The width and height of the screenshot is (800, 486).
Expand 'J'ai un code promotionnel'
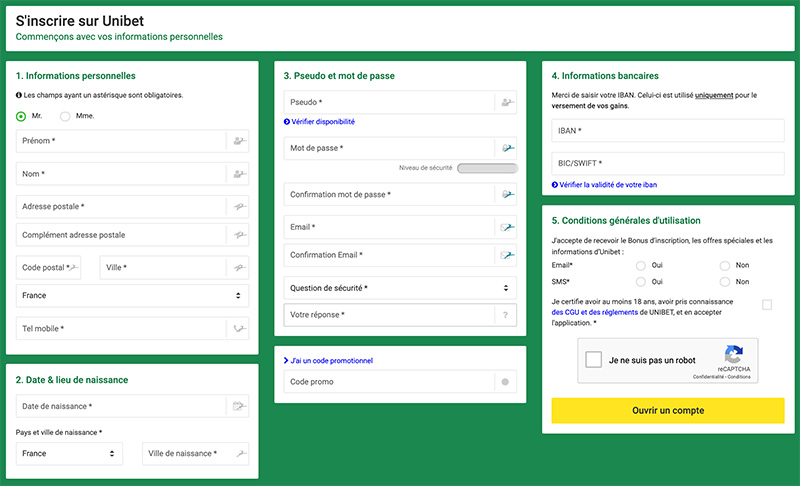(x=328, y=361)
